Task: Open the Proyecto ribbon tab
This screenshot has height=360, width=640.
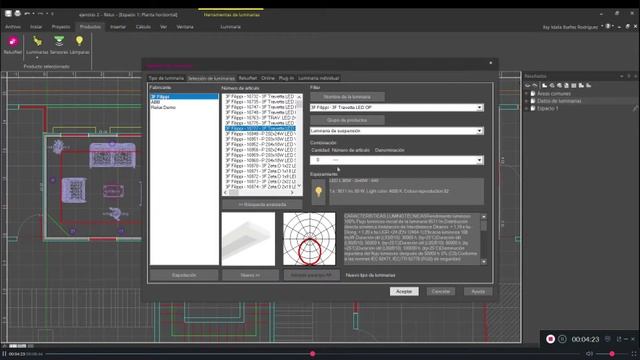Action: [x=61, y=27]
